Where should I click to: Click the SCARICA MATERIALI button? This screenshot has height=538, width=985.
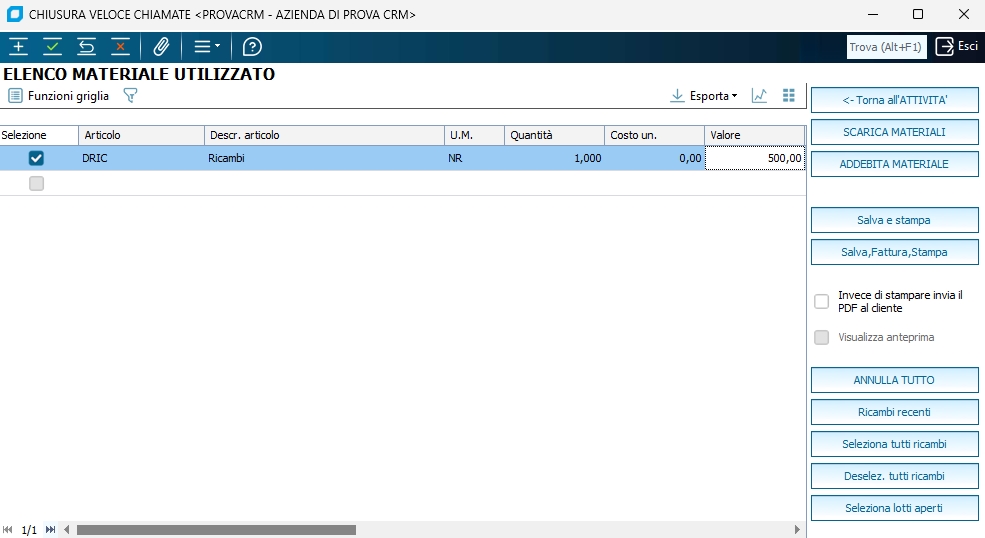click(895, 132)
